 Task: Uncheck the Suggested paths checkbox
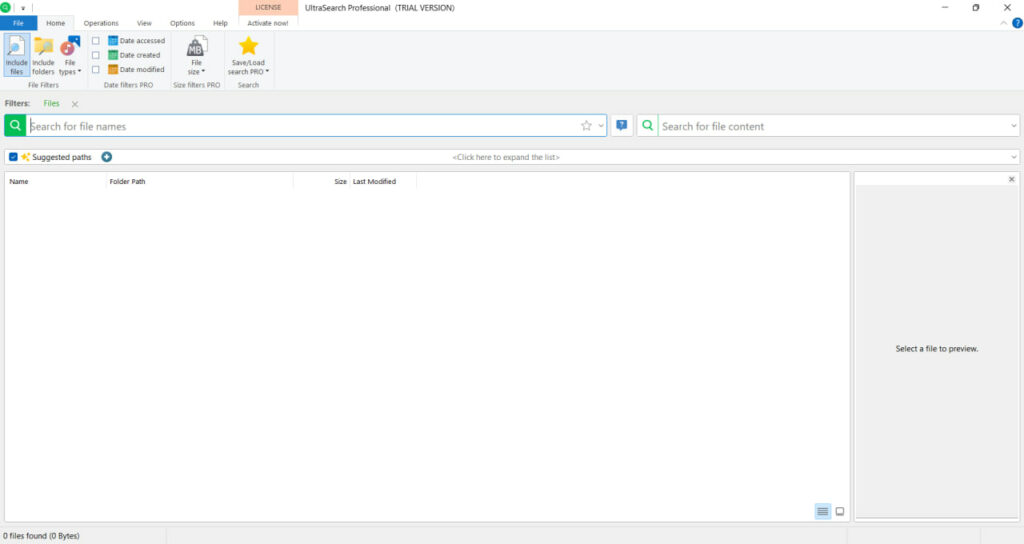click(13, 157)
